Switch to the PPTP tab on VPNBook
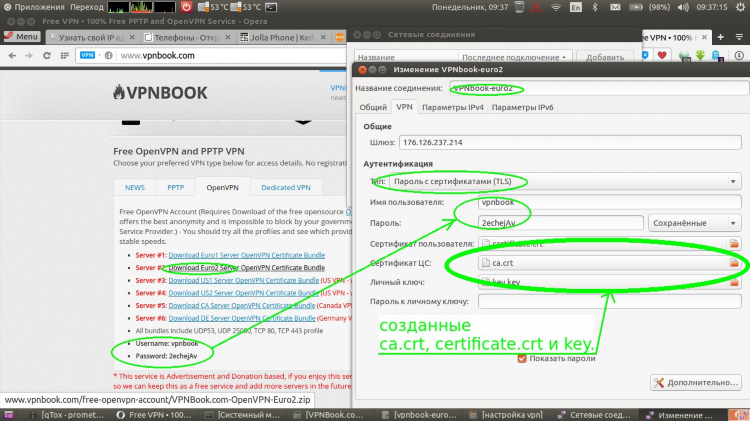Image resolution: width=750 pixels, height=421 pixels. (176, 188)
